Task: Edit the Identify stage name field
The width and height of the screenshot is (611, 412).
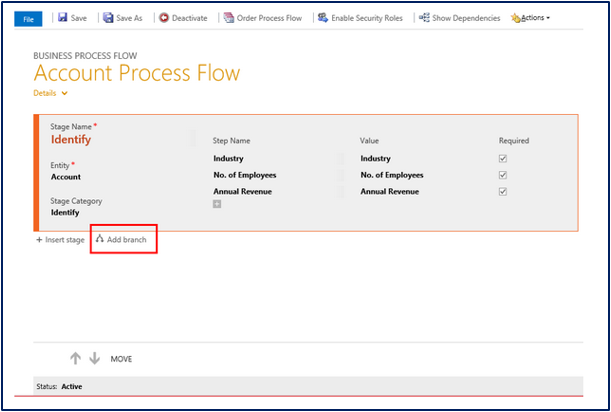Action: tap(78, 140)
